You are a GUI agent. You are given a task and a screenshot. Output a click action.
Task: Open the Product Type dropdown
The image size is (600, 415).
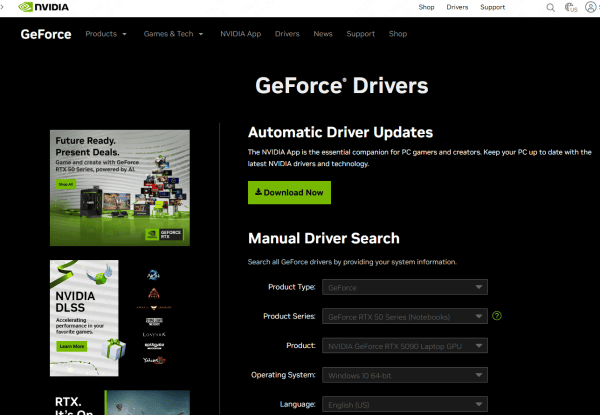405,287
